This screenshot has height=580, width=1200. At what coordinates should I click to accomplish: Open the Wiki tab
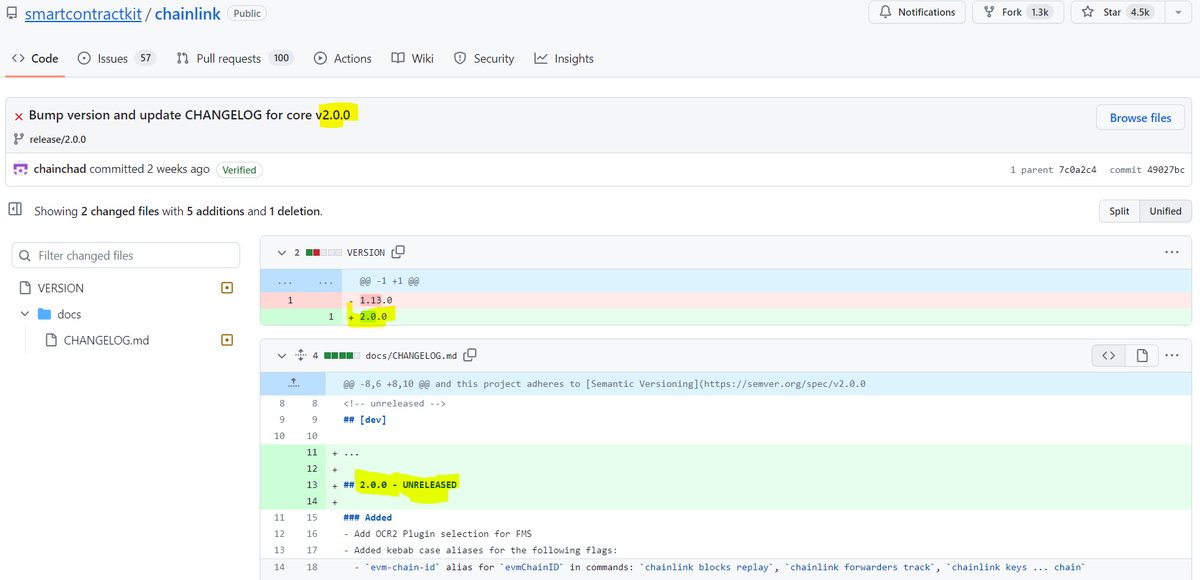tap(412, 59)
